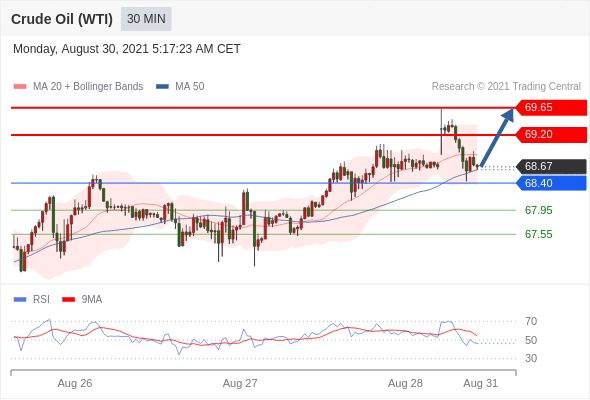Click the Aug 27 date axis label
Viewport: 590px width, 400px height.
click(x=240, y=383)
